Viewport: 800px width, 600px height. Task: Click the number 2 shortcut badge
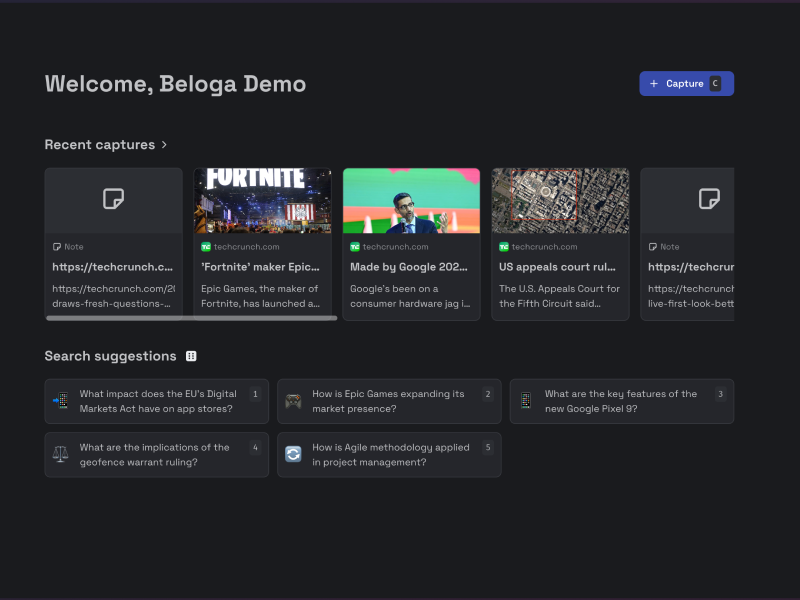tap(488, 394)
